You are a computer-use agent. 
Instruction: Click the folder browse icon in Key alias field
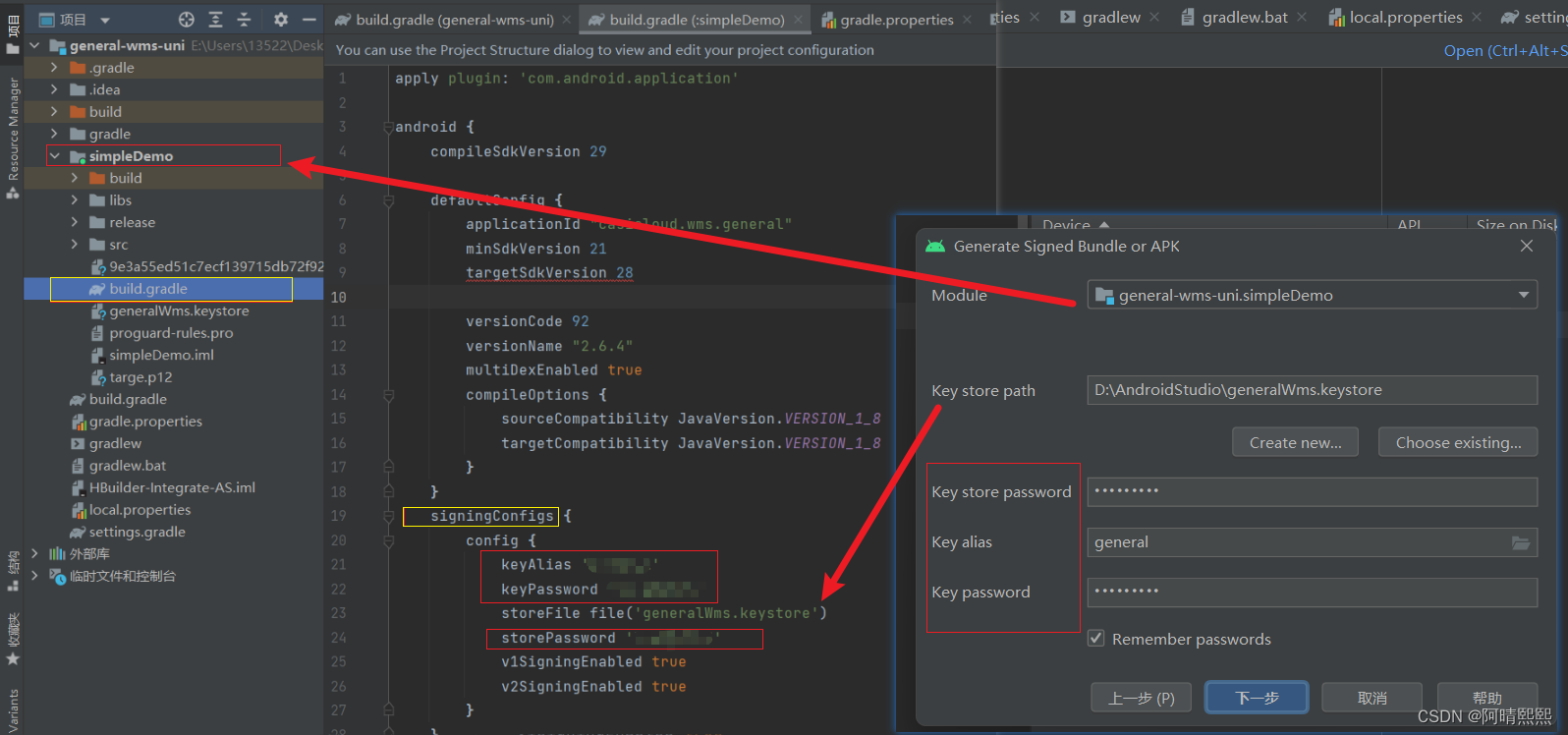[x=1520, y=542]
